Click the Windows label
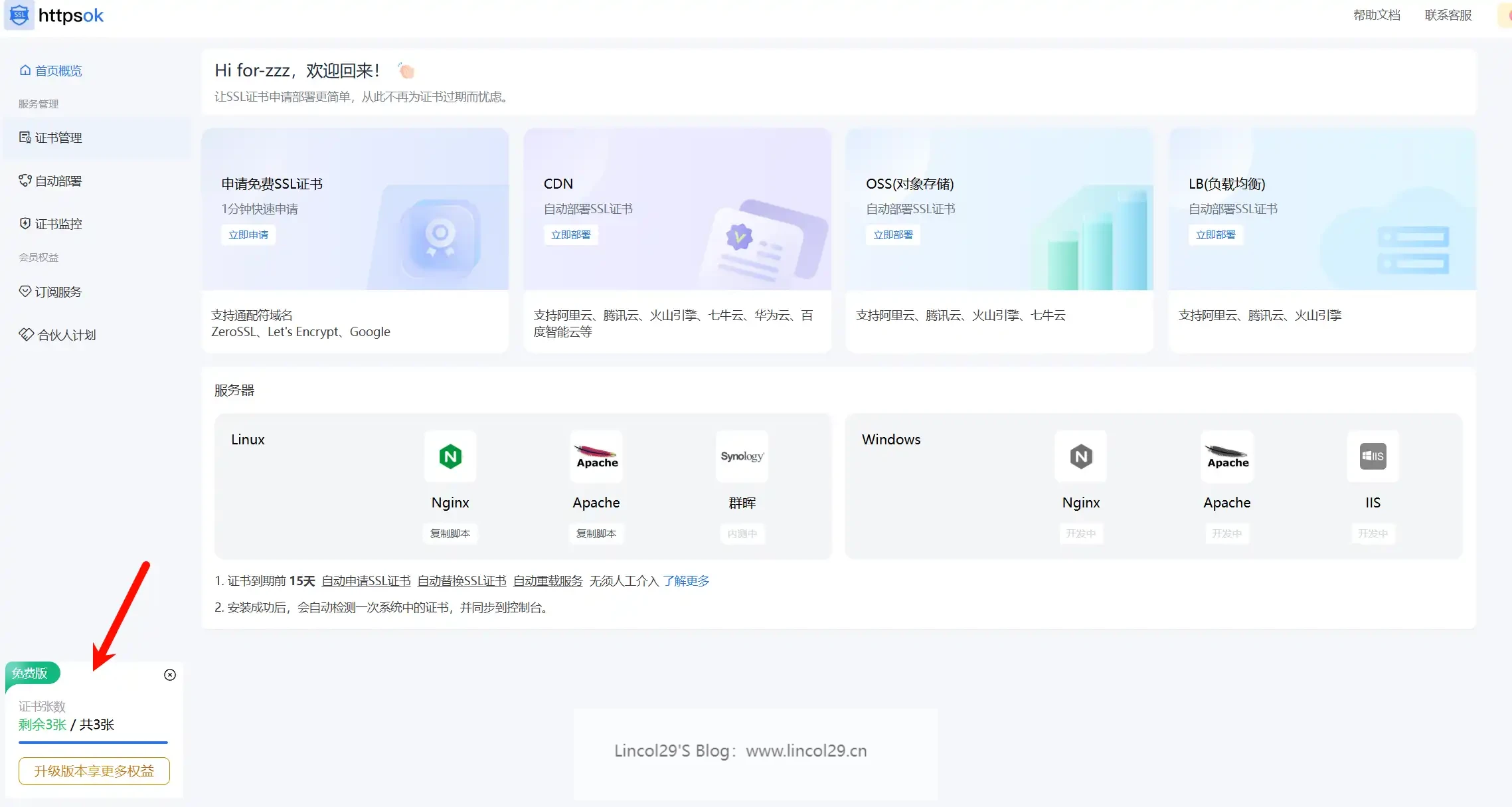The width and height of the screenshot is (1512, 807). pos(891,440)
